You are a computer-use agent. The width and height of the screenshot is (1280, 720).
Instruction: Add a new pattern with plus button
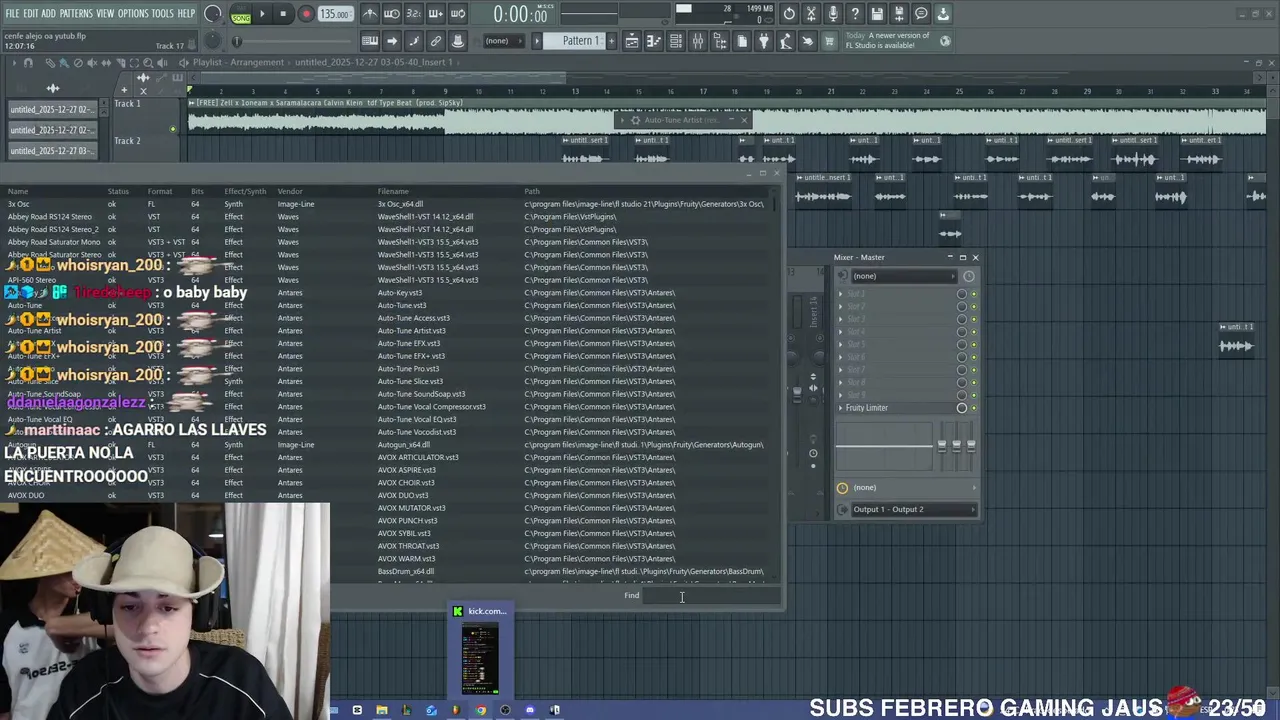click(610, 41)
